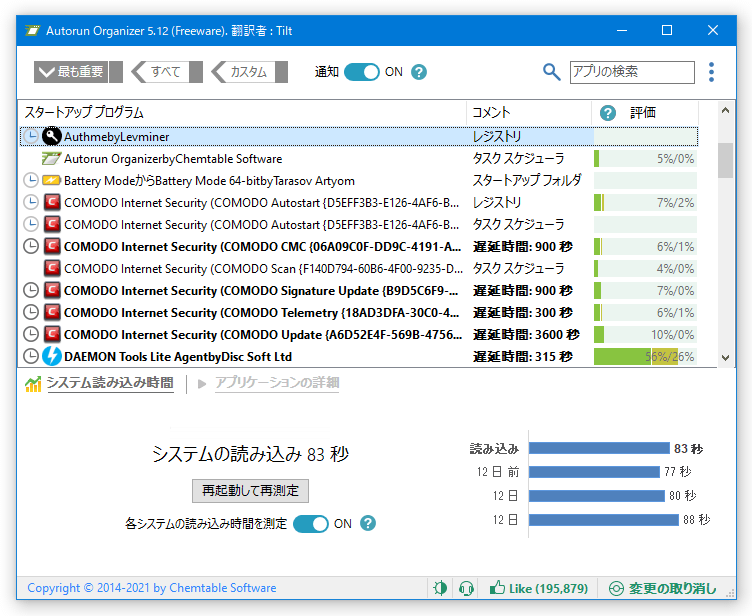Click the 評価 column header
This screenshot has width=752, height=616.
pyautogui.click(x=643, y=113)
